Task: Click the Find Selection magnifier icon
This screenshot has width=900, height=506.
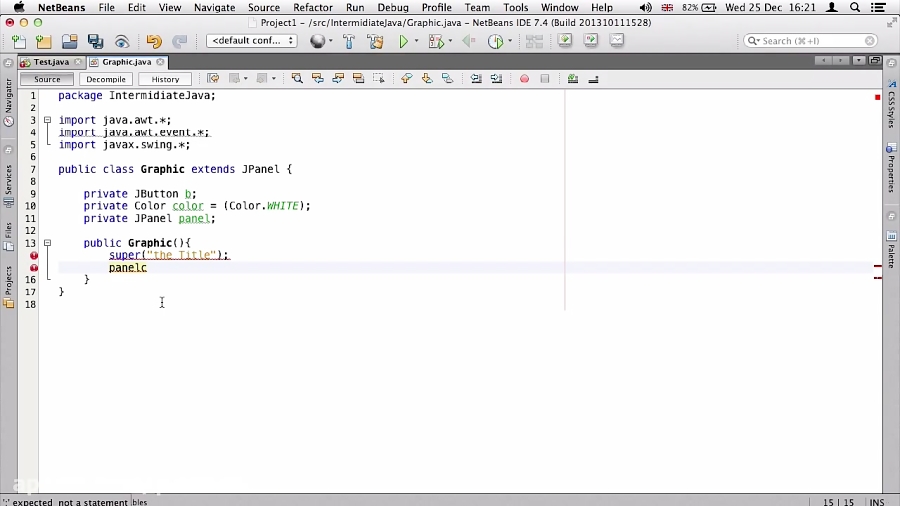Action: tap(297, 79)
